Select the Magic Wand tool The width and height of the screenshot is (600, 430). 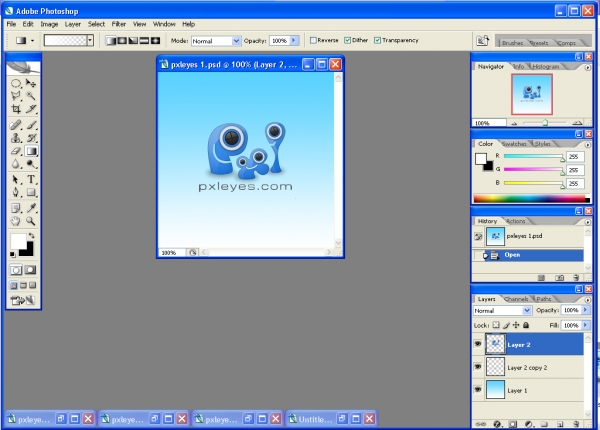(x=31, y=96)
